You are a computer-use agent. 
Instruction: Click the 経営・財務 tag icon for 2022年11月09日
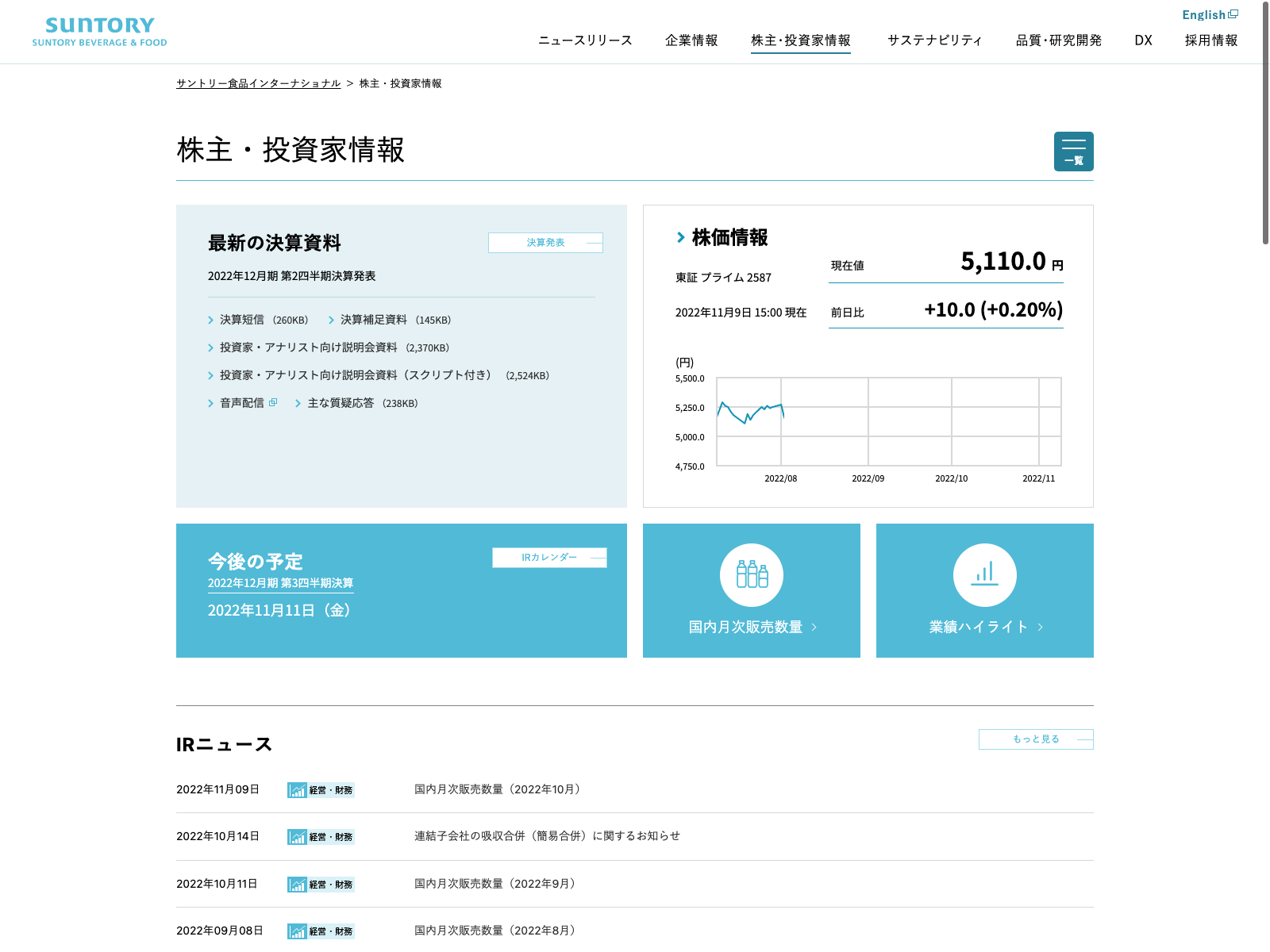pos(297,790)
